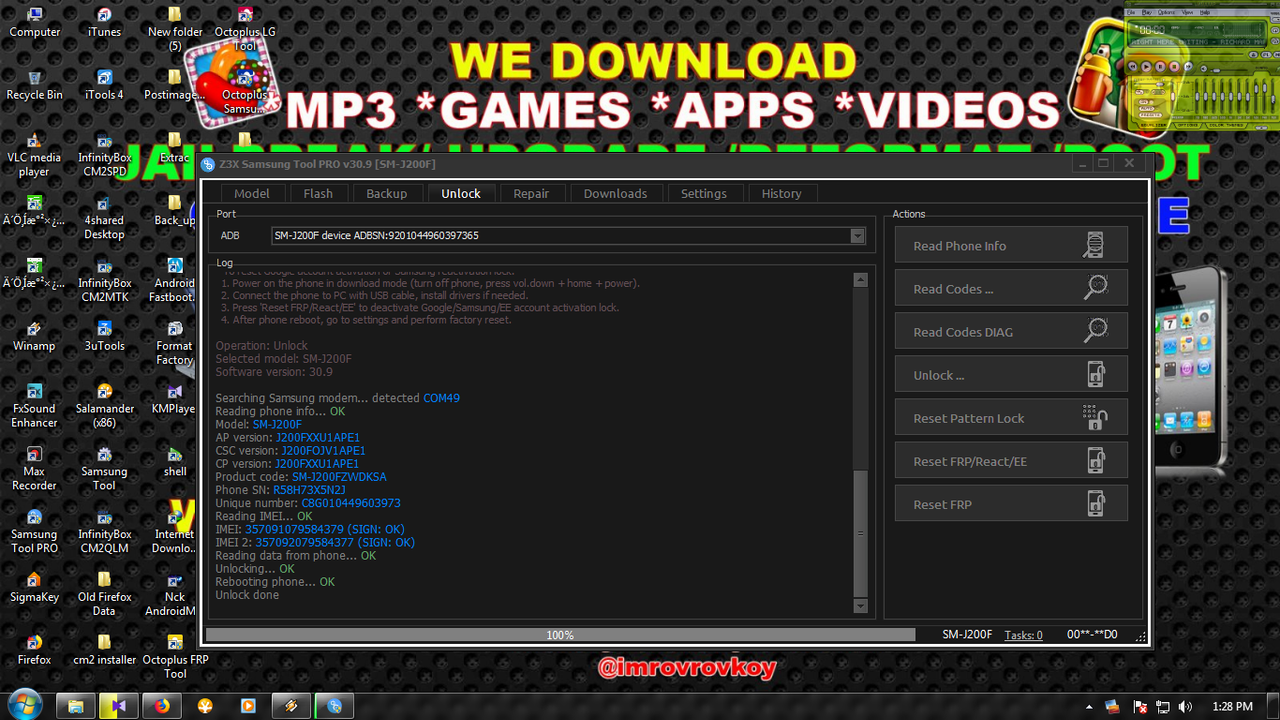Image resolution: width=1280 pixels, height=720 pixels.
Task: Open the Salamander (x86) icon
Action: pos(104,407)
